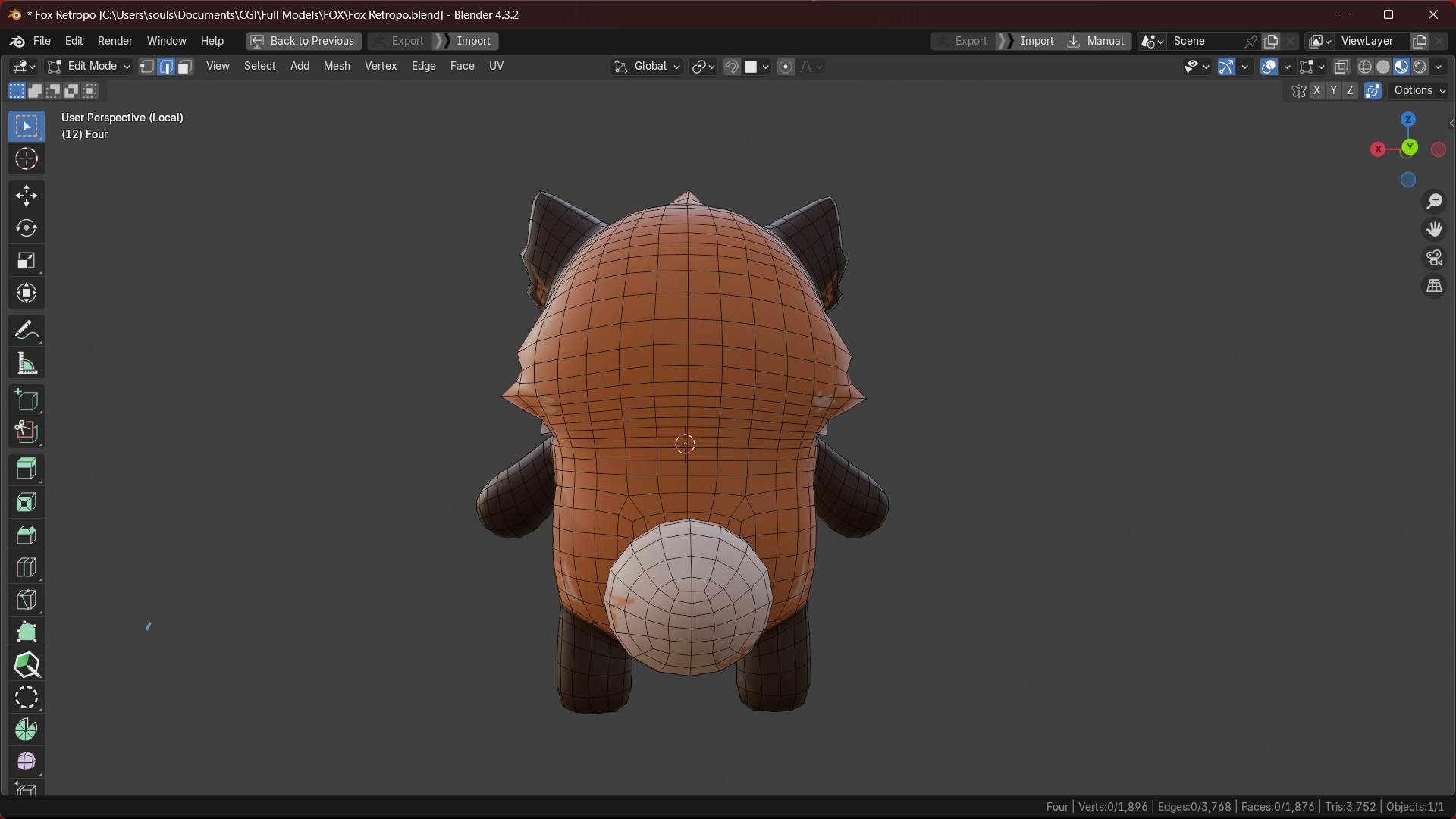
Task: Open the Options dropdown
Action: (x=1420, y=90)
